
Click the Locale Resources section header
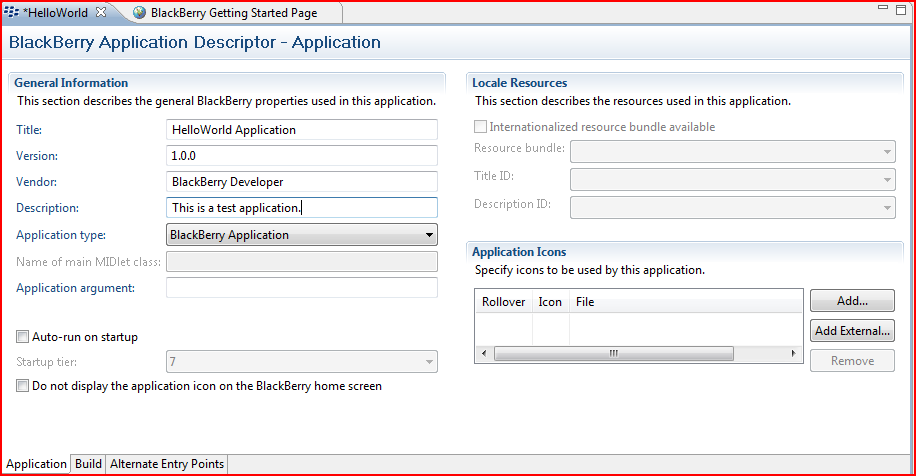[519, 83]
